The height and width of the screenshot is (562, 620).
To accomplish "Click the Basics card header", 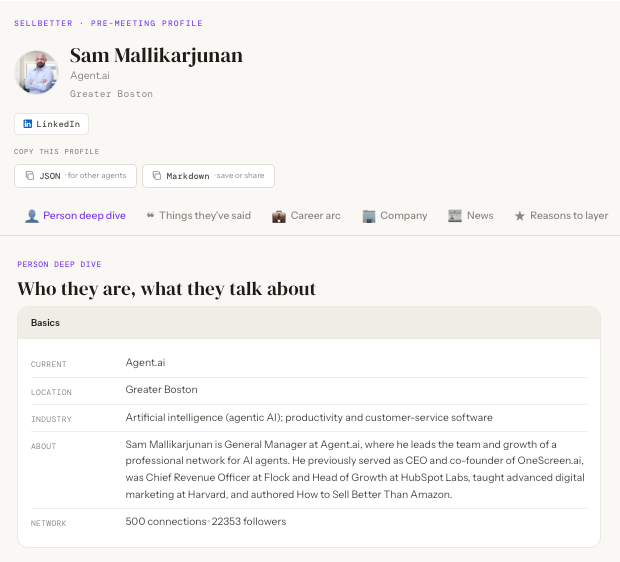I will tap(309, 323).
